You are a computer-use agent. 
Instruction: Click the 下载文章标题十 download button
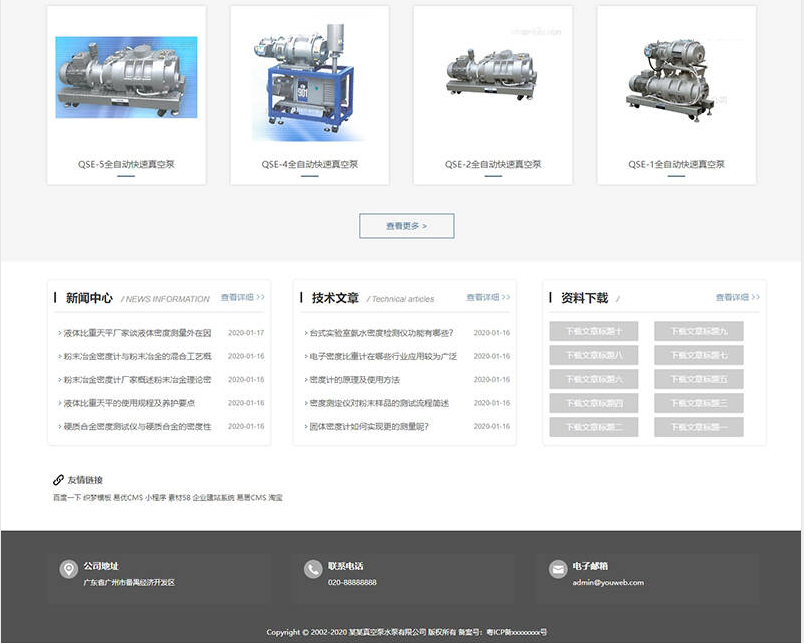594,331
